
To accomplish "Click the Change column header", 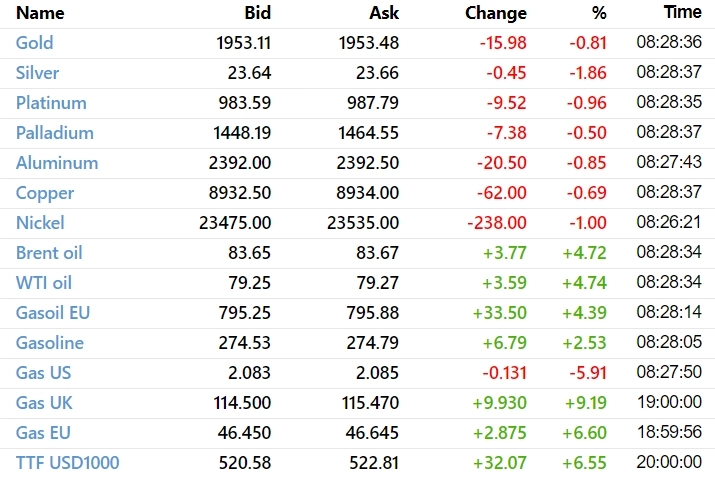I will coord(496,13).
